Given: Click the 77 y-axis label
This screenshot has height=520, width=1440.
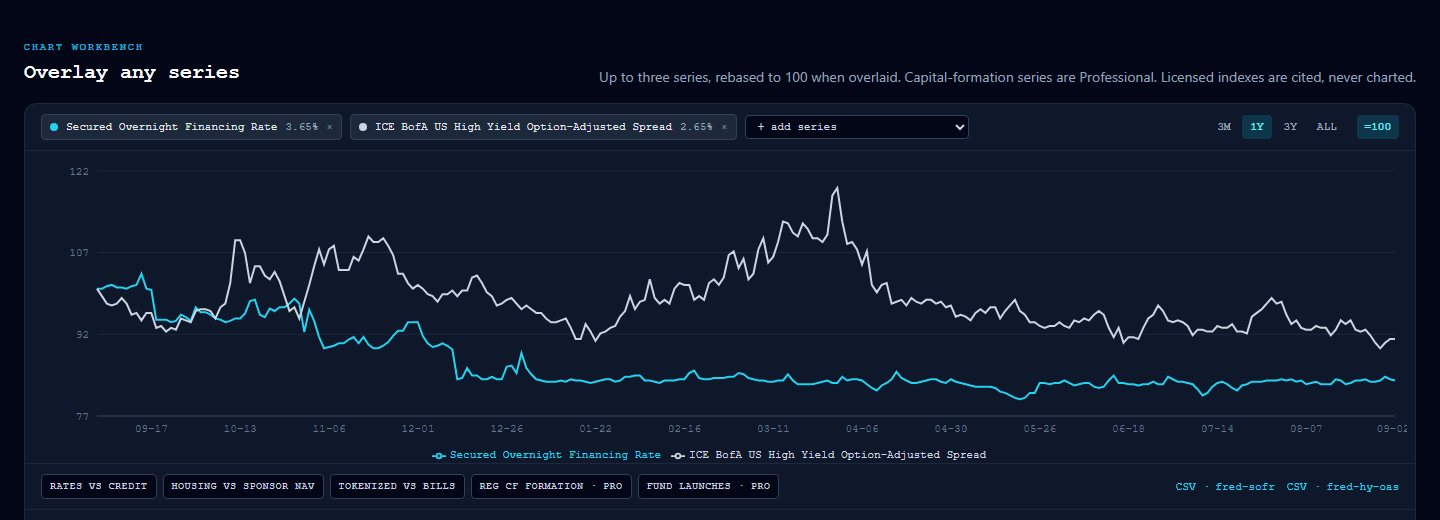Looking at the screenshot, I should pyautogui.click(x=82, y=416).
